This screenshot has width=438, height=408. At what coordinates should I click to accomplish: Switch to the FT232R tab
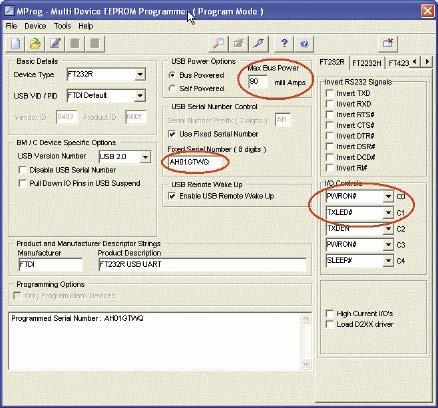tap(332, 62)
